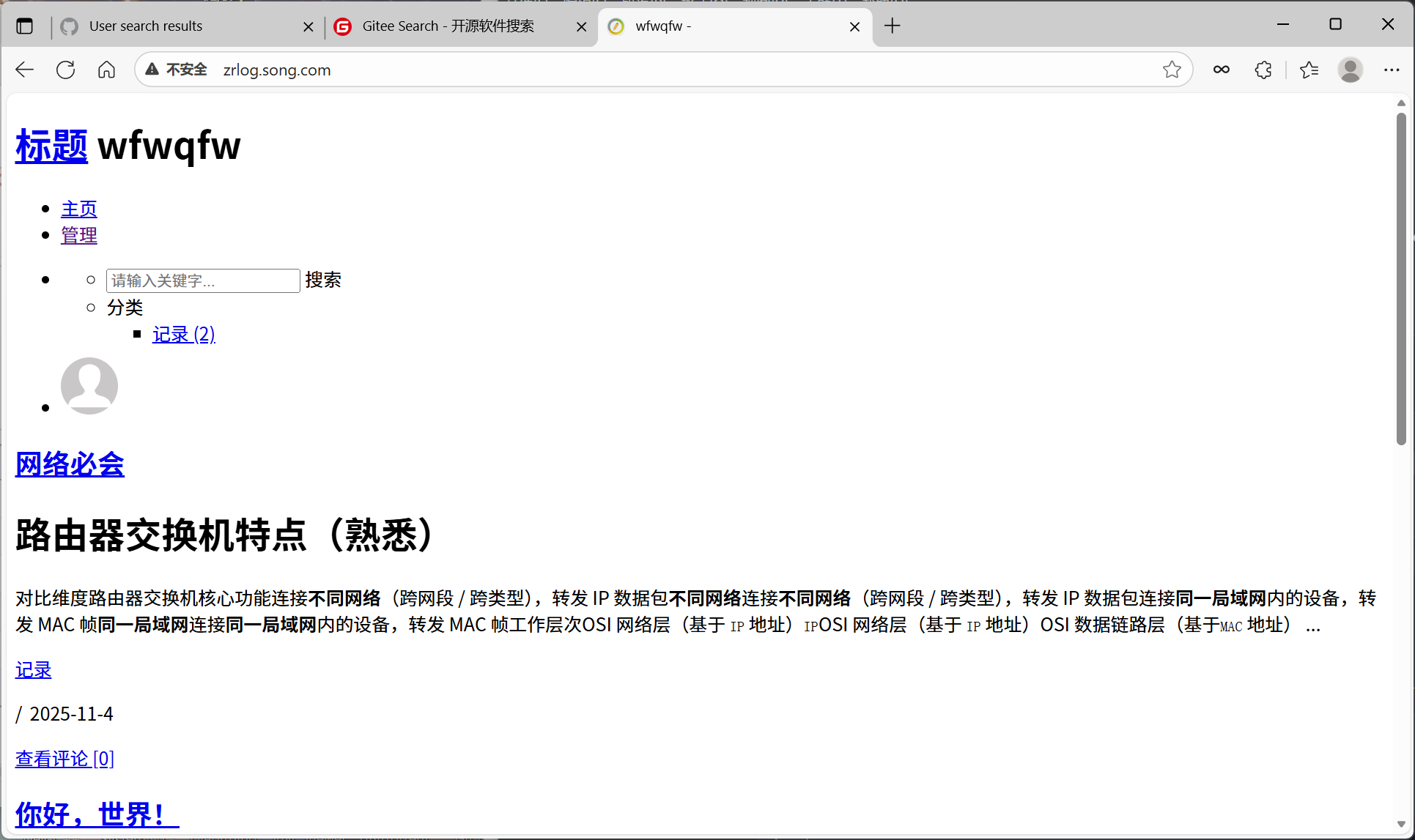This screenshot has height=840, width=1415.
Task: Click the browser back arrow
Action: (25, 70)
